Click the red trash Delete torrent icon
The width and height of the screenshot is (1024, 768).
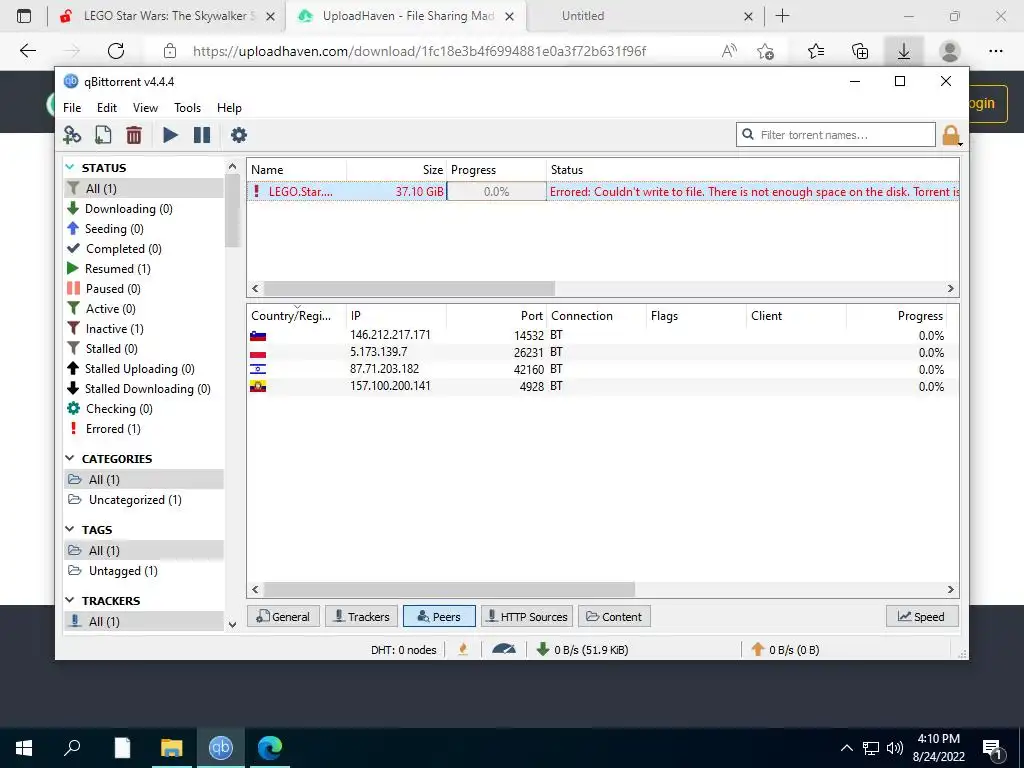[134, 135]
